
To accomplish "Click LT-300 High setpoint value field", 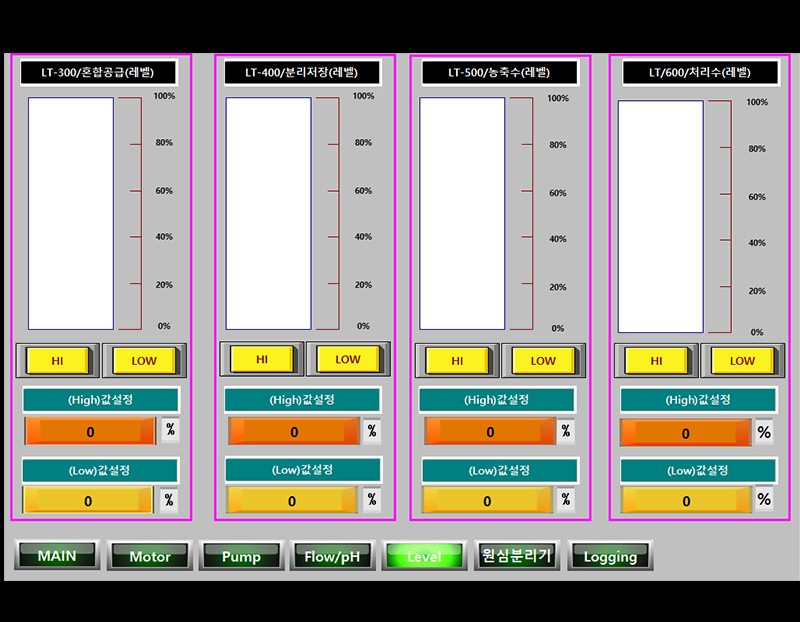I will point(90,432).
